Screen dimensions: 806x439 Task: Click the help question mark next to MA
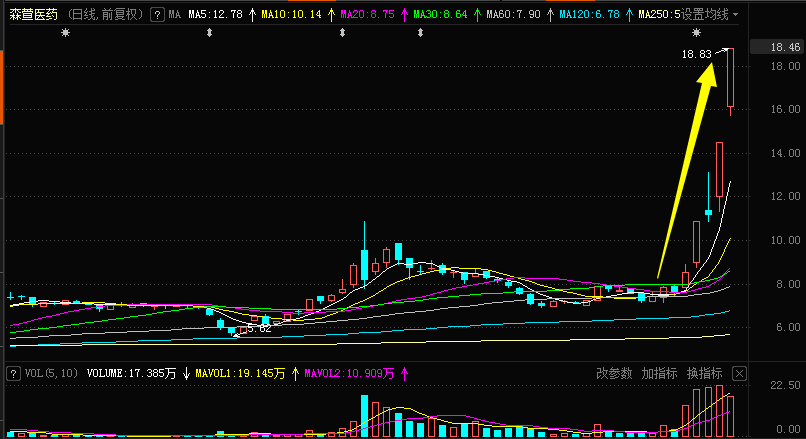(x=157, y=15)
